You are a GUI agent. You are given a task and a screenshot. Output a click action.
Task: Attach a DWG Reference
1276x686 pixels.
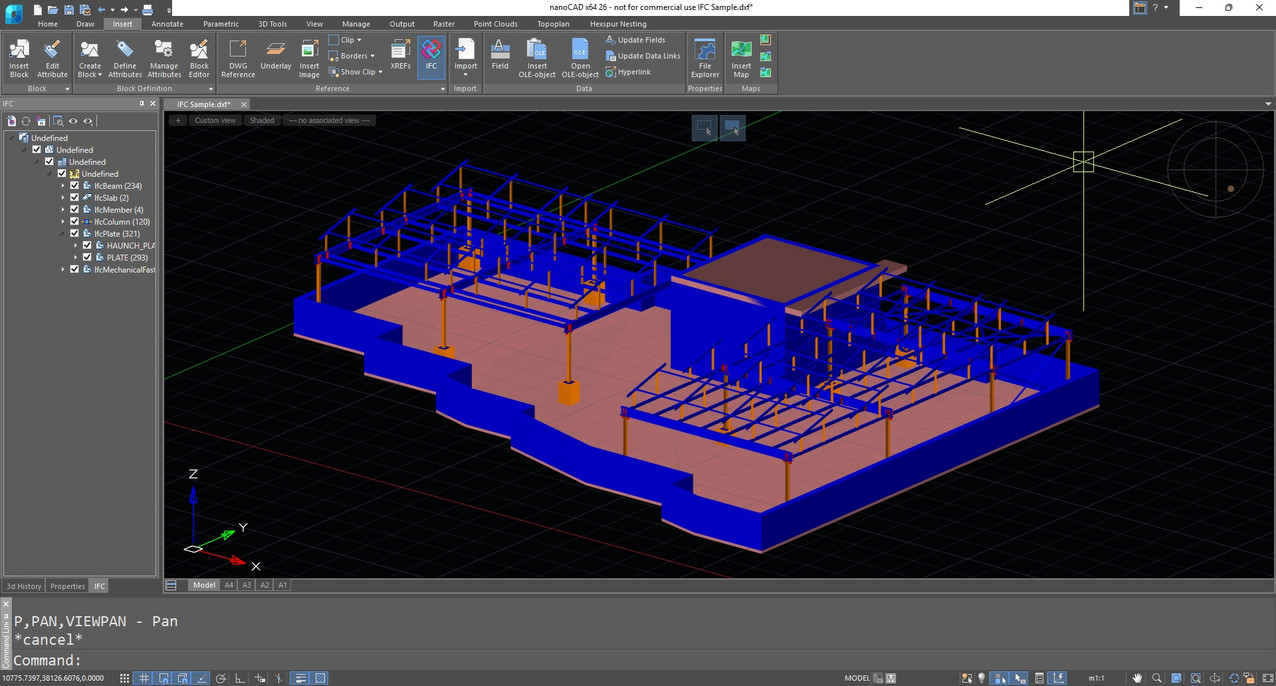(x=238, y=58)
